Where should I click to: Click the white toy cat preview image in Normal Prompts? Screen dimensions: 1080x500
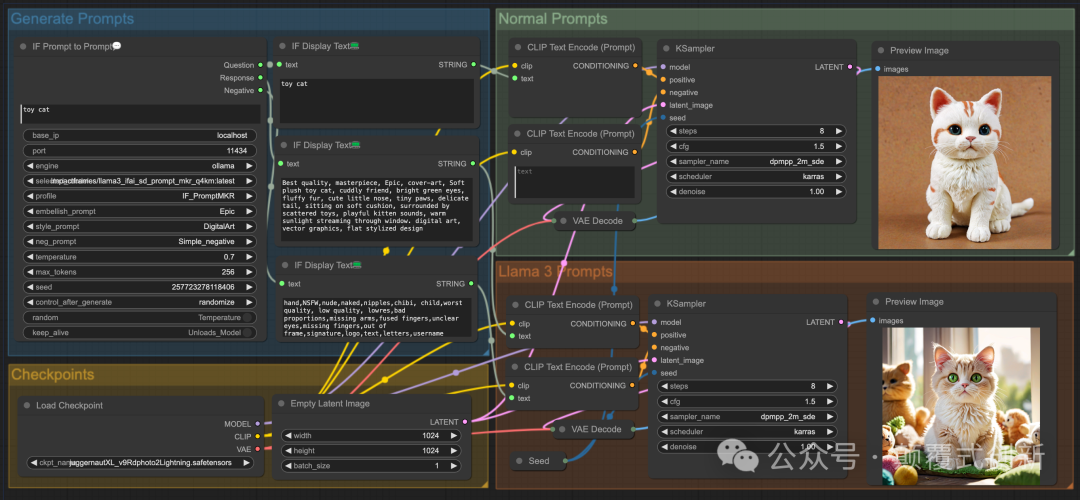tap(965, 163)
